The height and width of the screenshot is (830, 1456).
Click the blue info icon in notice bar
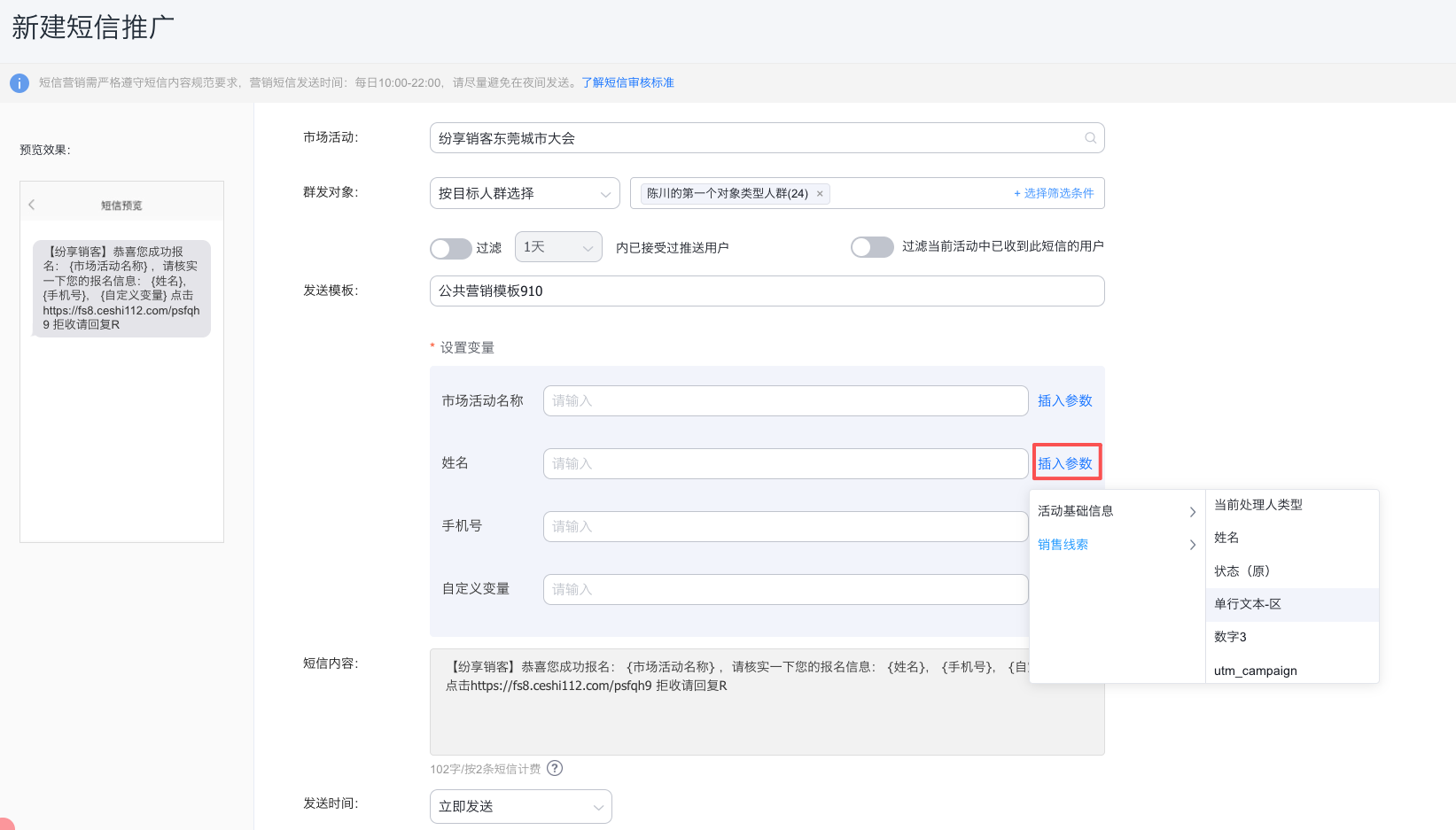pos(19,83)
